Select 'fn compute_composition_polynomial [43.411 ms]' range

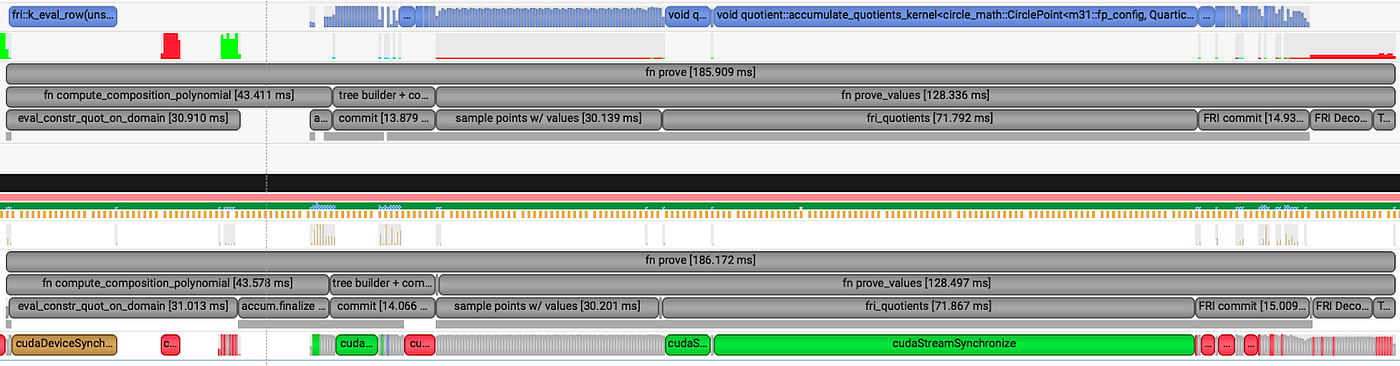[x=169, y=96]
